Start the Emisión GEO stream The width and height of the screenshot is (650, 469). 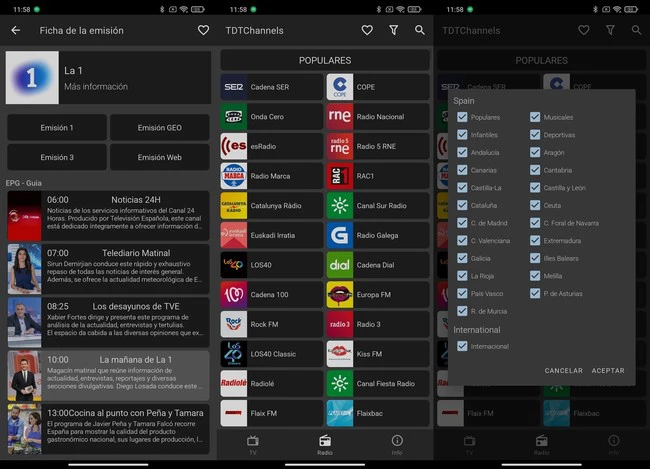click(x=160, y=128)
